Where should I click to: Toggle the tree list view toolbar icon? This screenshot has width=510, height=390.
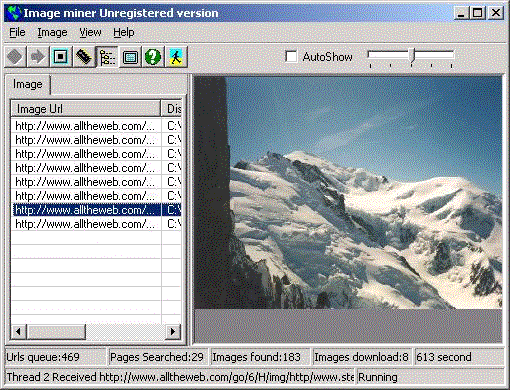[x=107, y=57]
